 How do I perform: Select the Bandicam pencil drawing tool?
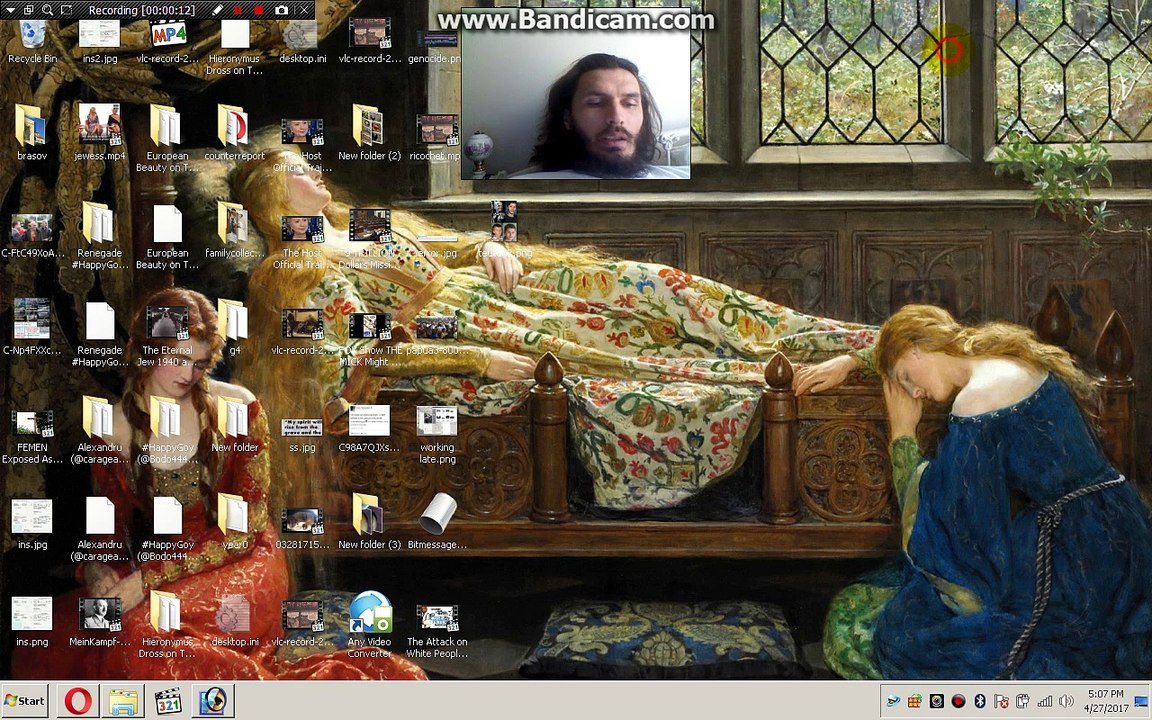click(x=217, y=10)
